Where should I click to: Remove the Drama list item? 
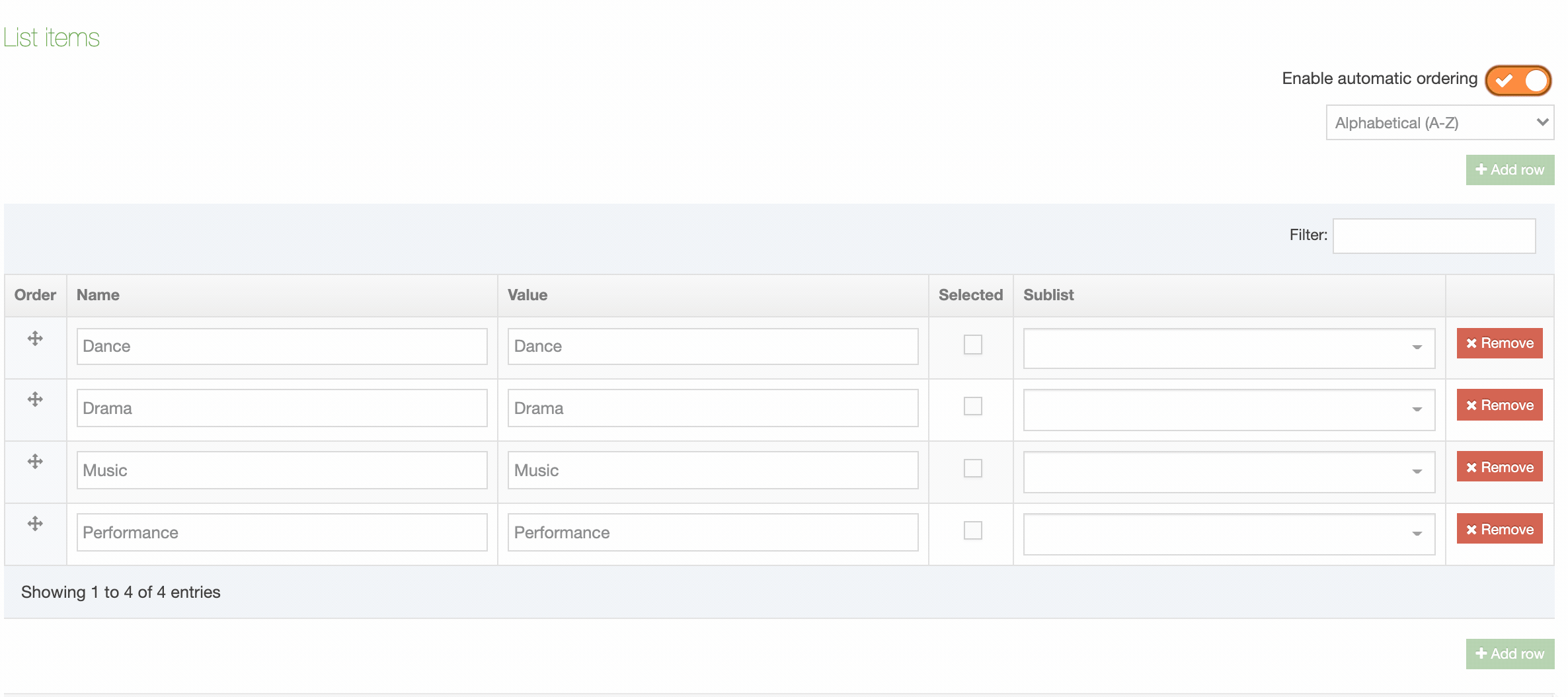1499,405
